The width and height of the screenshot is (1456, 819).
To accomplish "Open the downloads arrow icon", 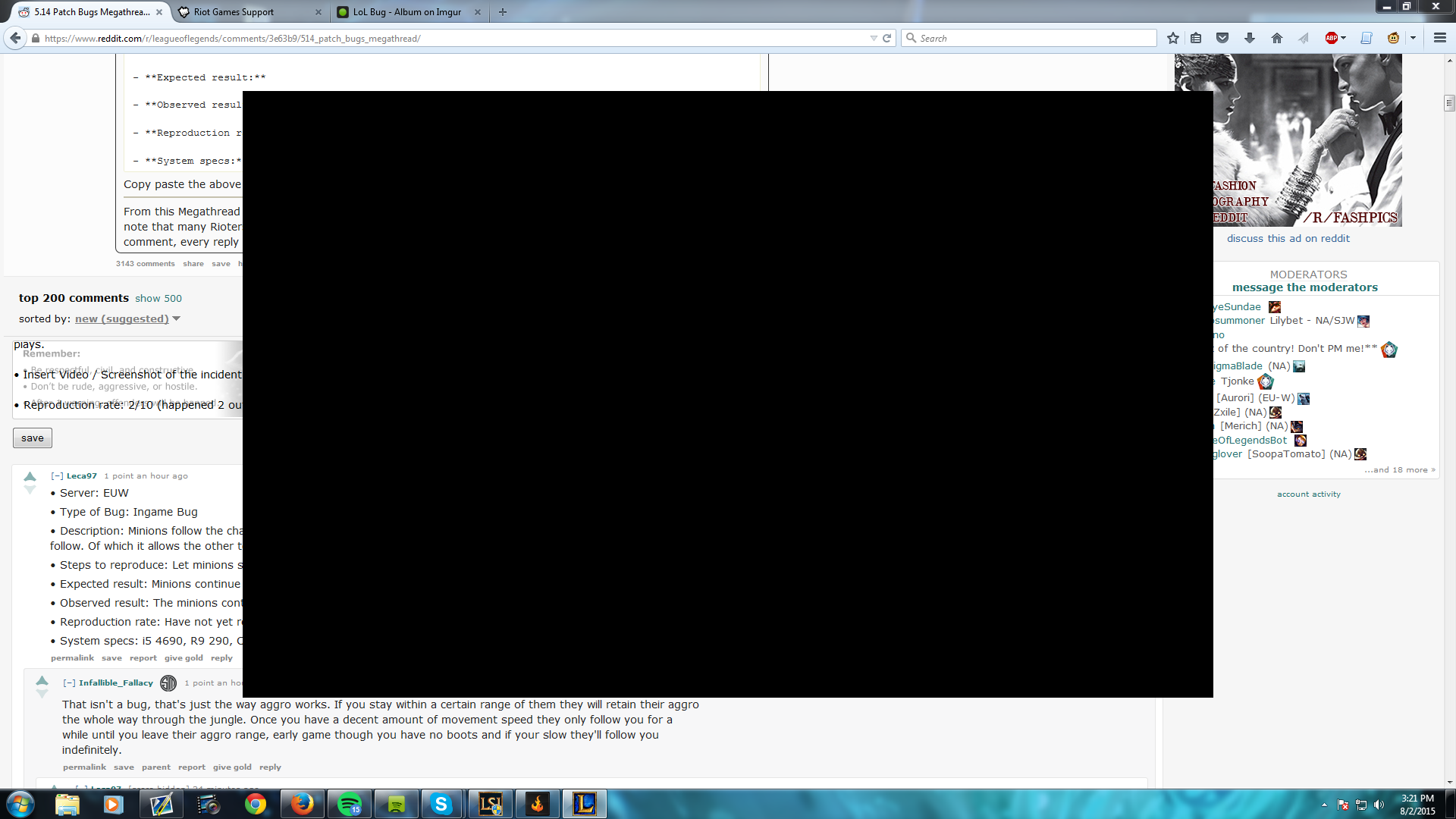I will (x=1250, y=38).
